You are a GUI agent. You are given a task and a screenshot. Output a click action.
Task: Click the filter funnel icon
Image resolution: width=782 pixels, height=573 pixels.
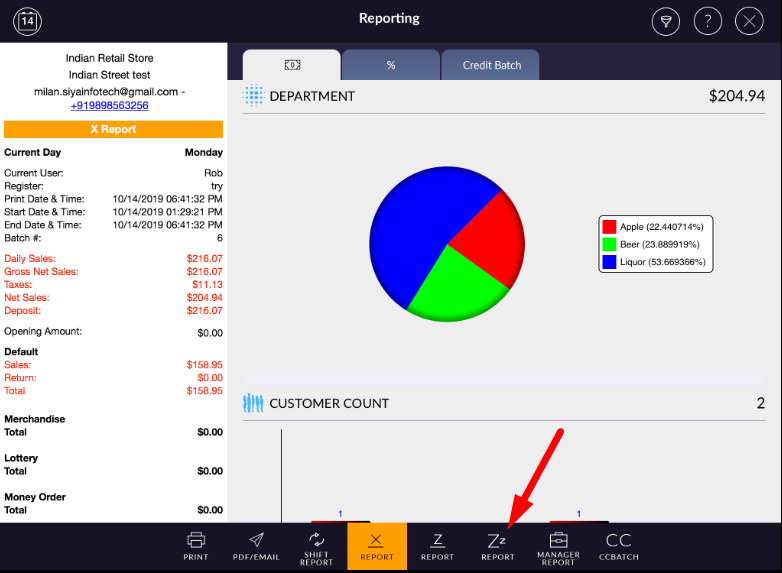pos(665,21)
